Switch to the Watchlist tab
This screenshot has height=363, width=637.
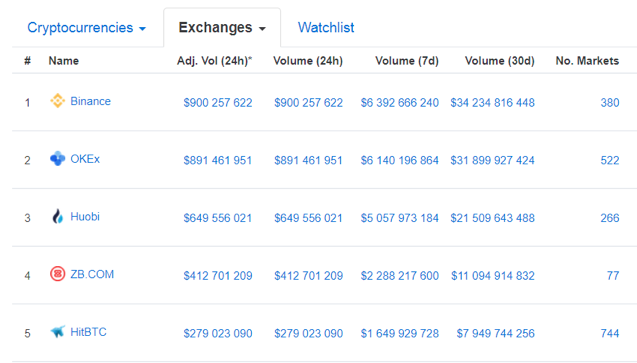(x=326, y=28)
